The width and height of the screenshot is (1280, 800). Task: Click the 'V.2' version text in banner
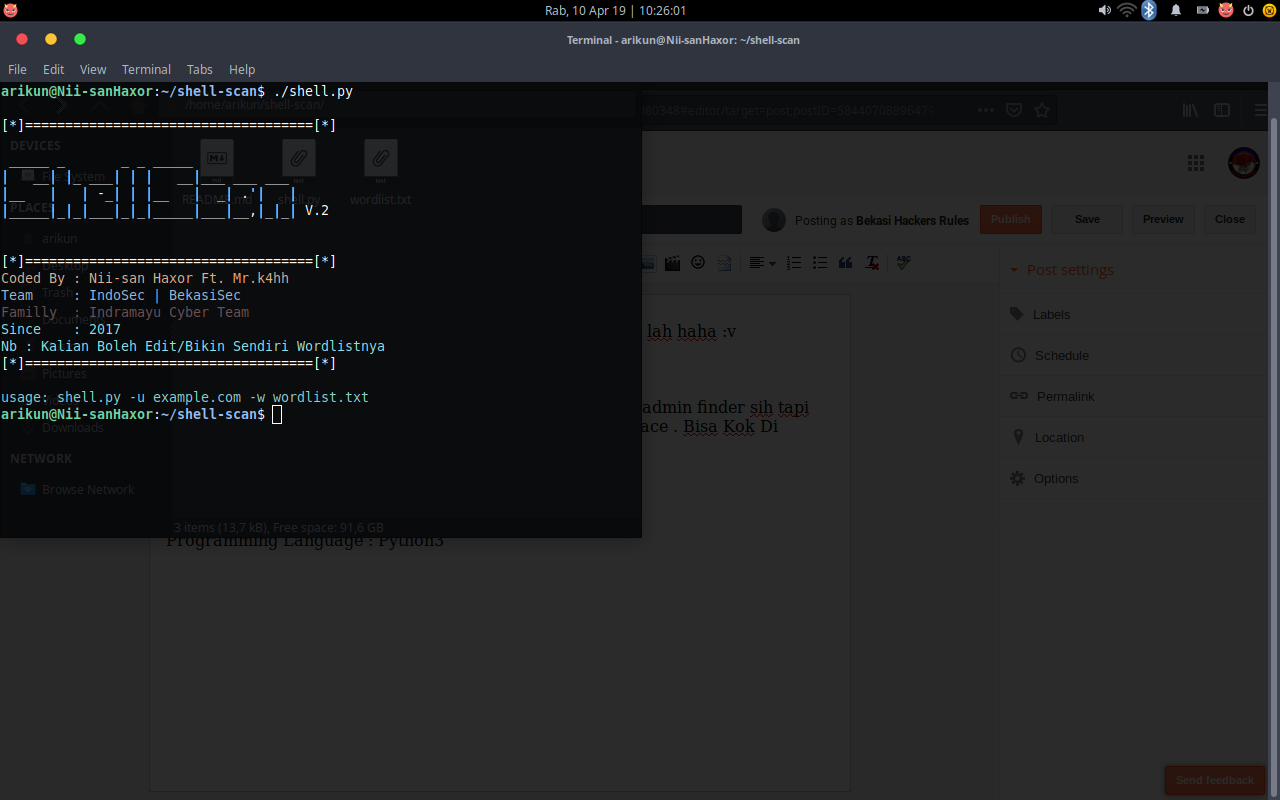(x=317, y=210)
